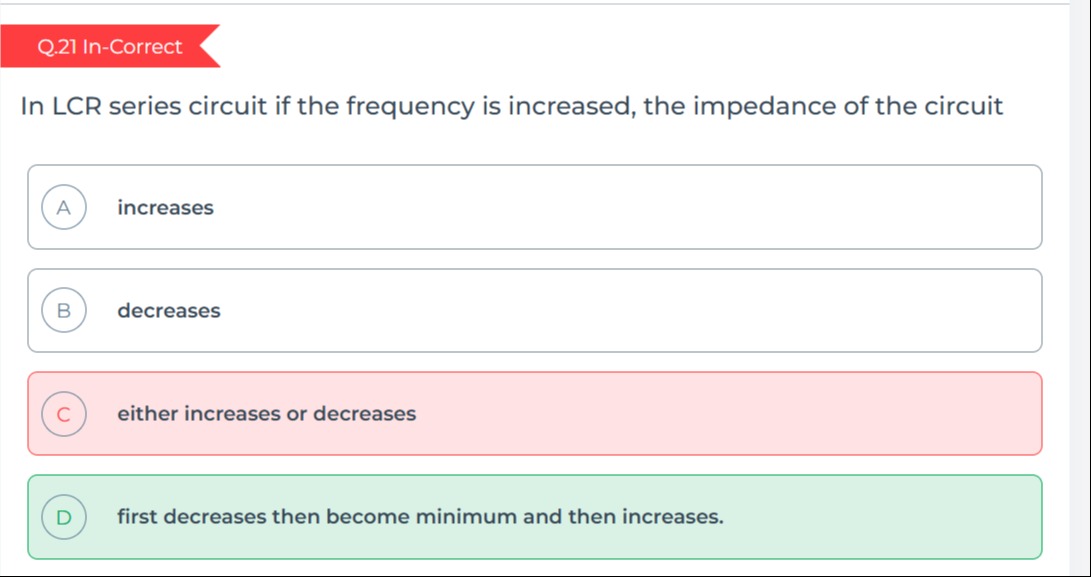Click the LCR series circuit question text
The width and height of the screenshot is (1091, 577).
point(512,106)
